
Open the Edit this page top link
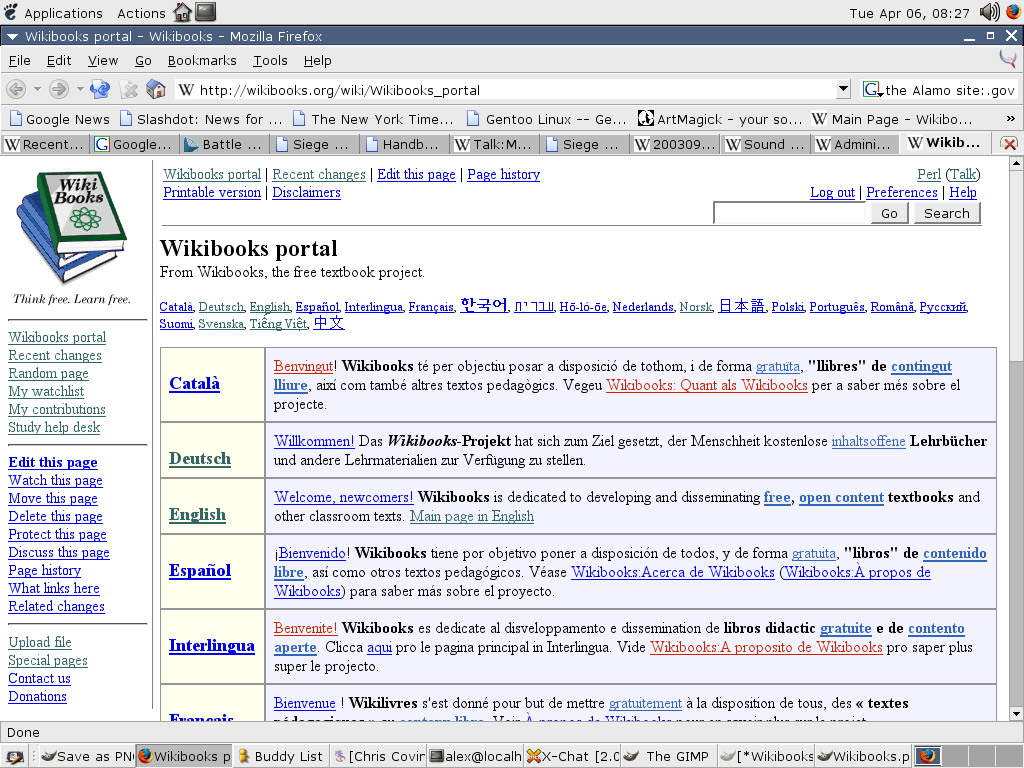[416, 174]
